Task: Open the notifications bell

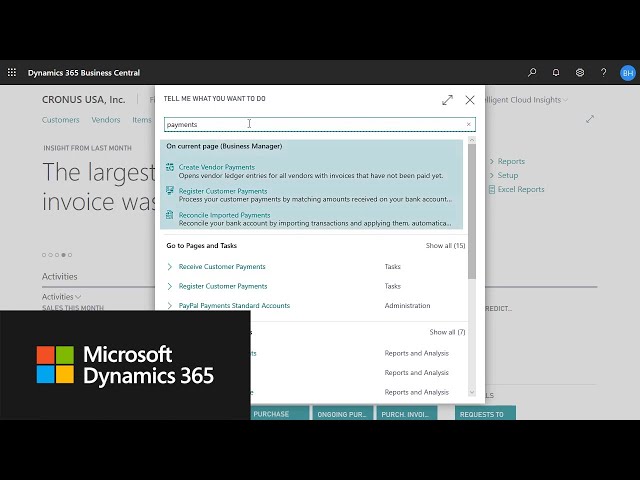Action: click(x=556, y=73)
